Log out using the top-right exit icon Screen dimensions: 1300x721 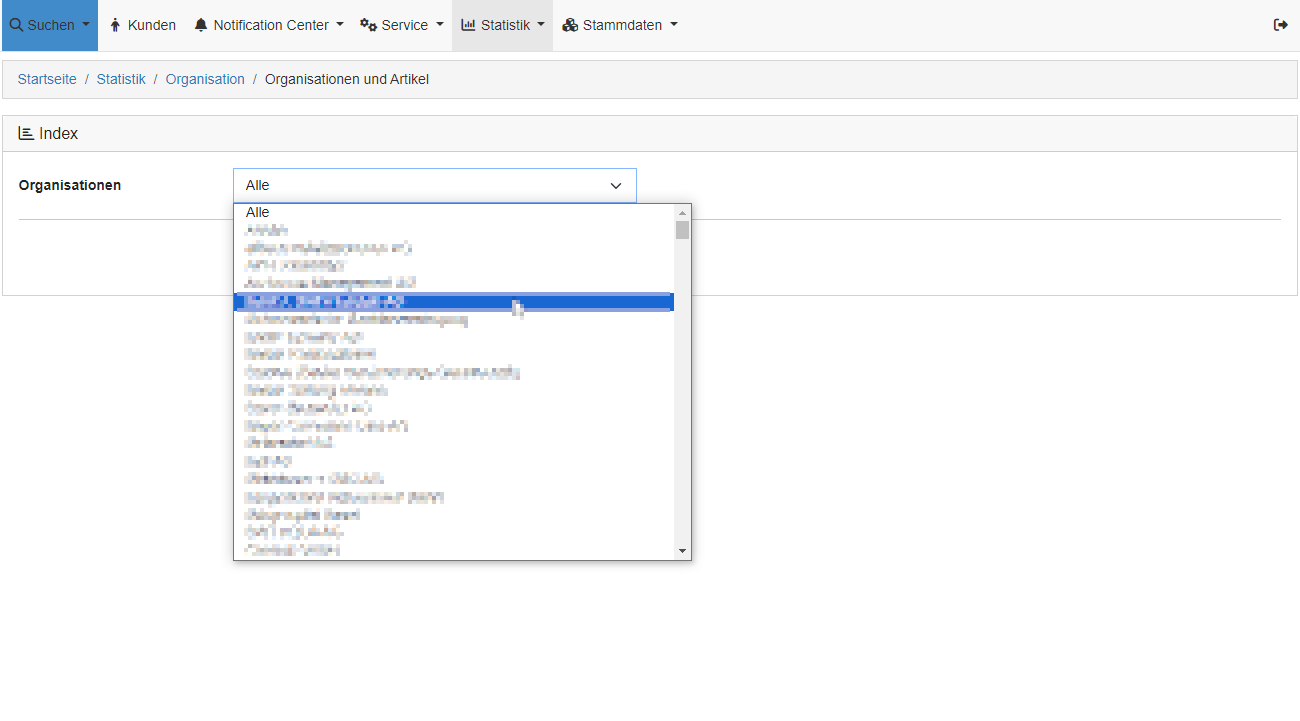(1280, 25)
